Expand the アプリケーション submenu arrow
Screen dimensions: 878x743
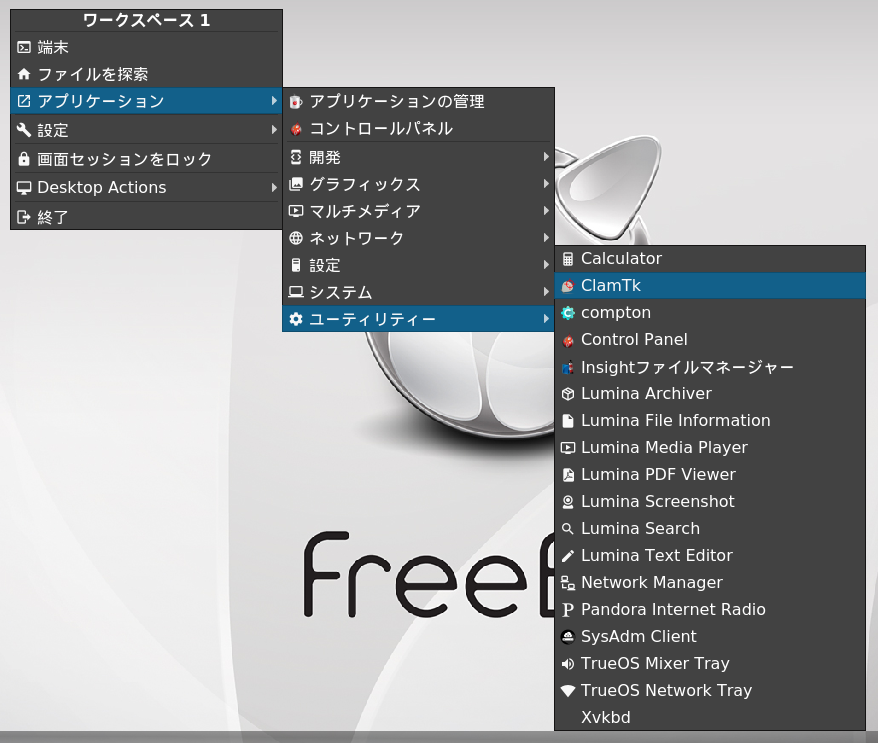point(274,101)
